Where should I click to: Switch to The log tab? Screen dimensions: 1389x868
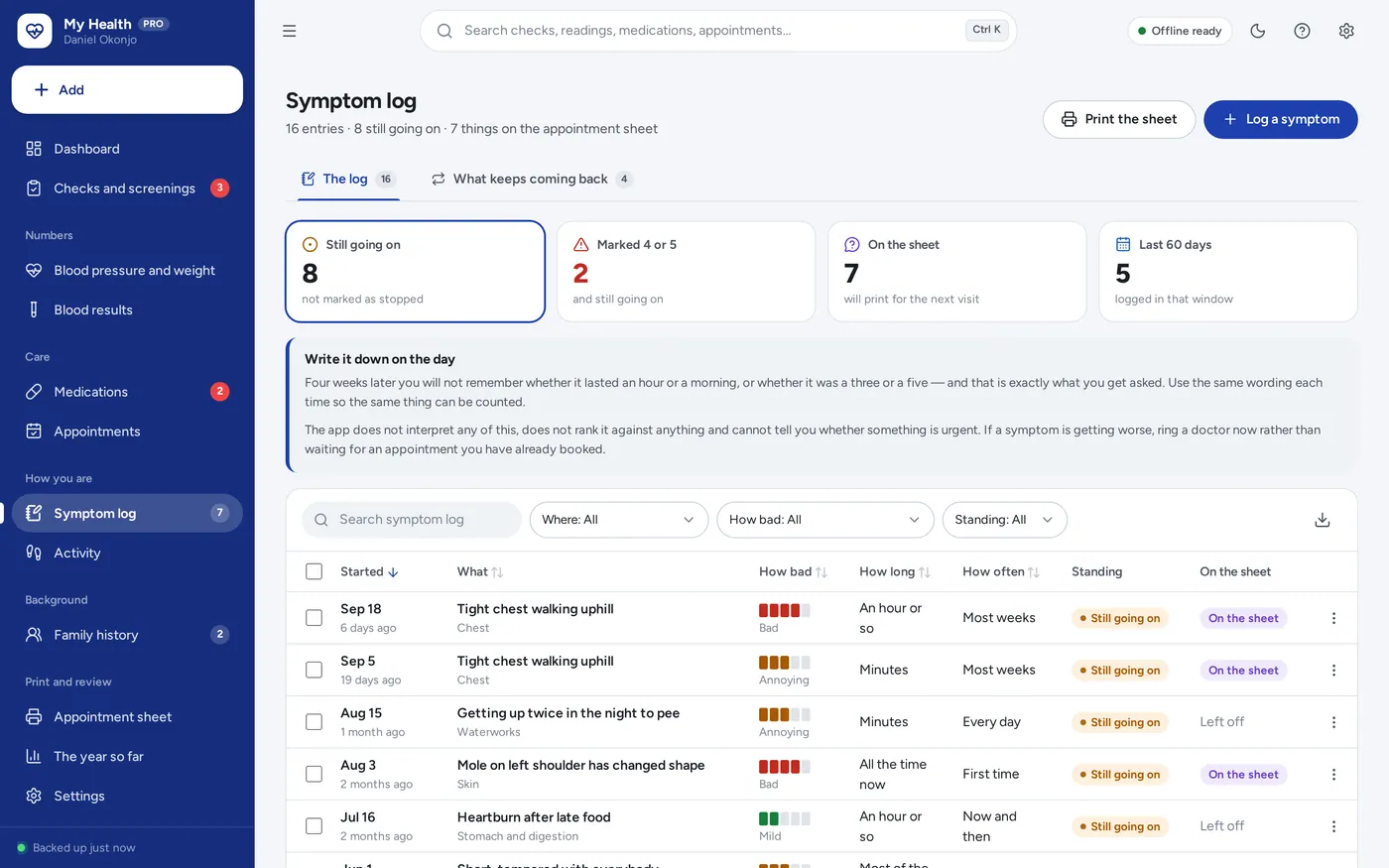(348, 180)
